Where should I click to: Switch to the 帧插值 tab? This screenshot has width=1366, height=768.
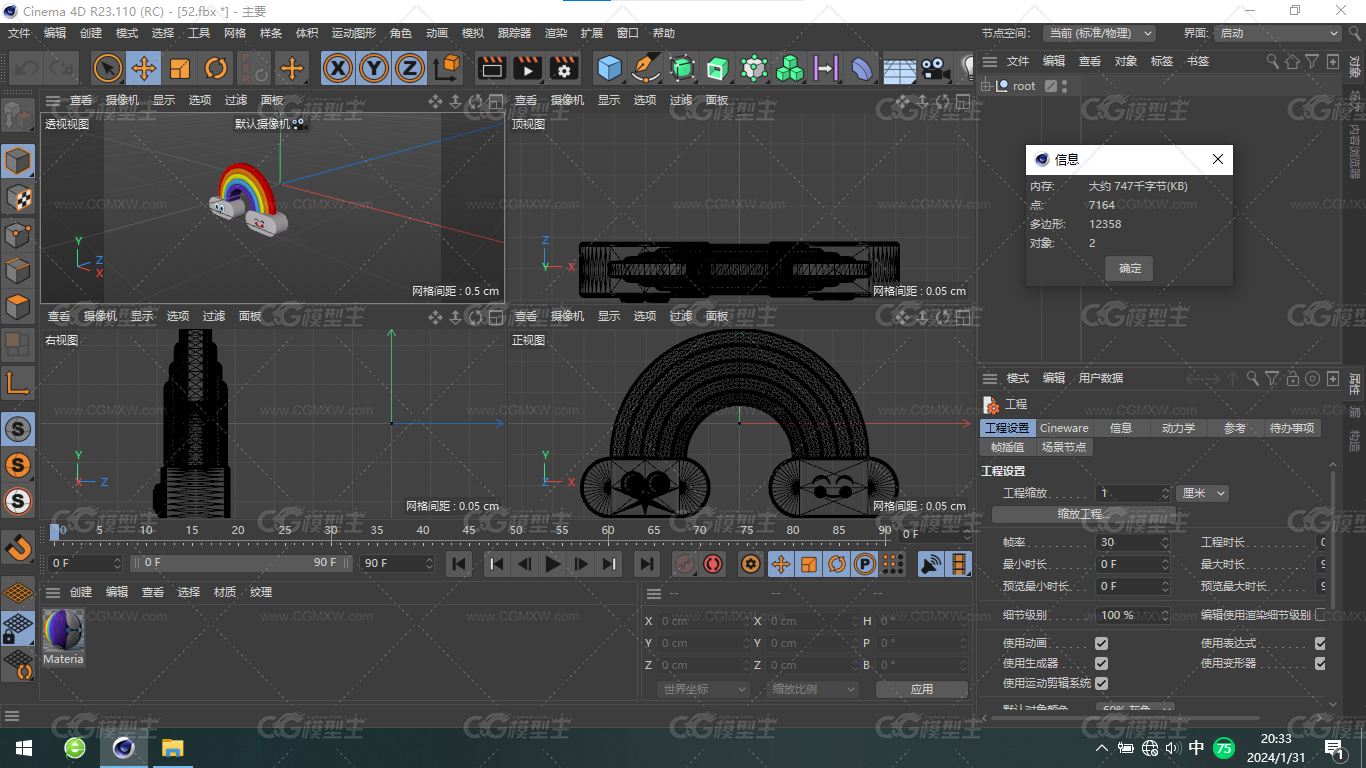1007,447
